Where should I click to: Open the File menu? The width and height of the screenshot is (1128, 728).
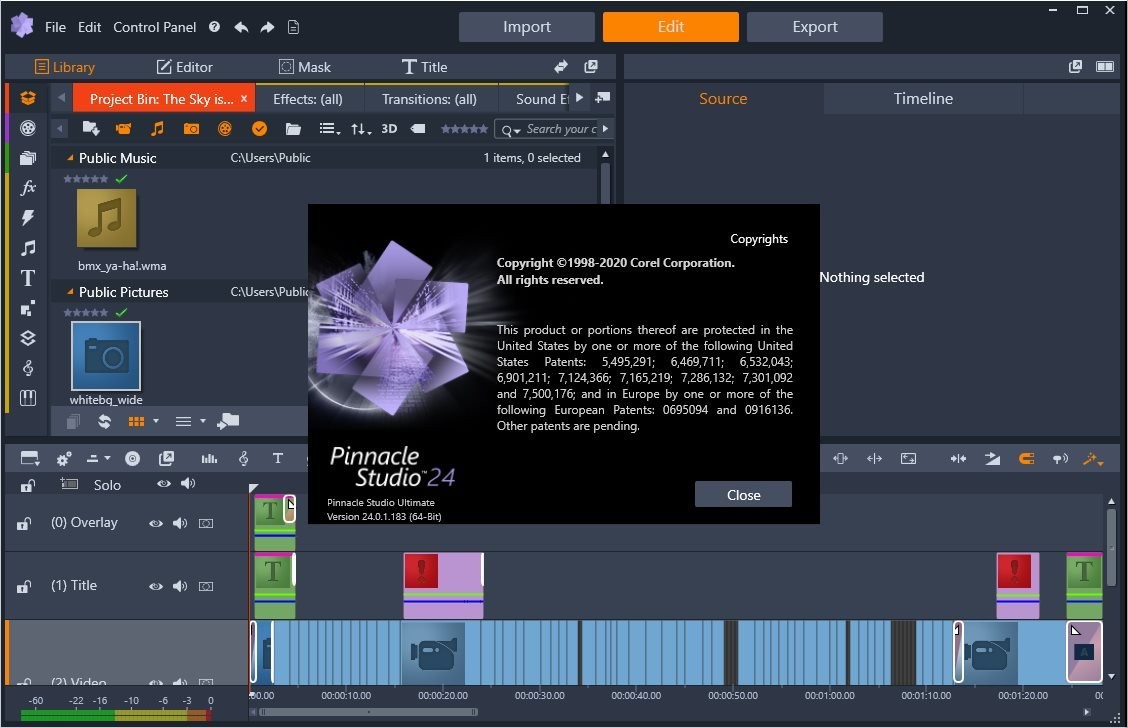55,27
